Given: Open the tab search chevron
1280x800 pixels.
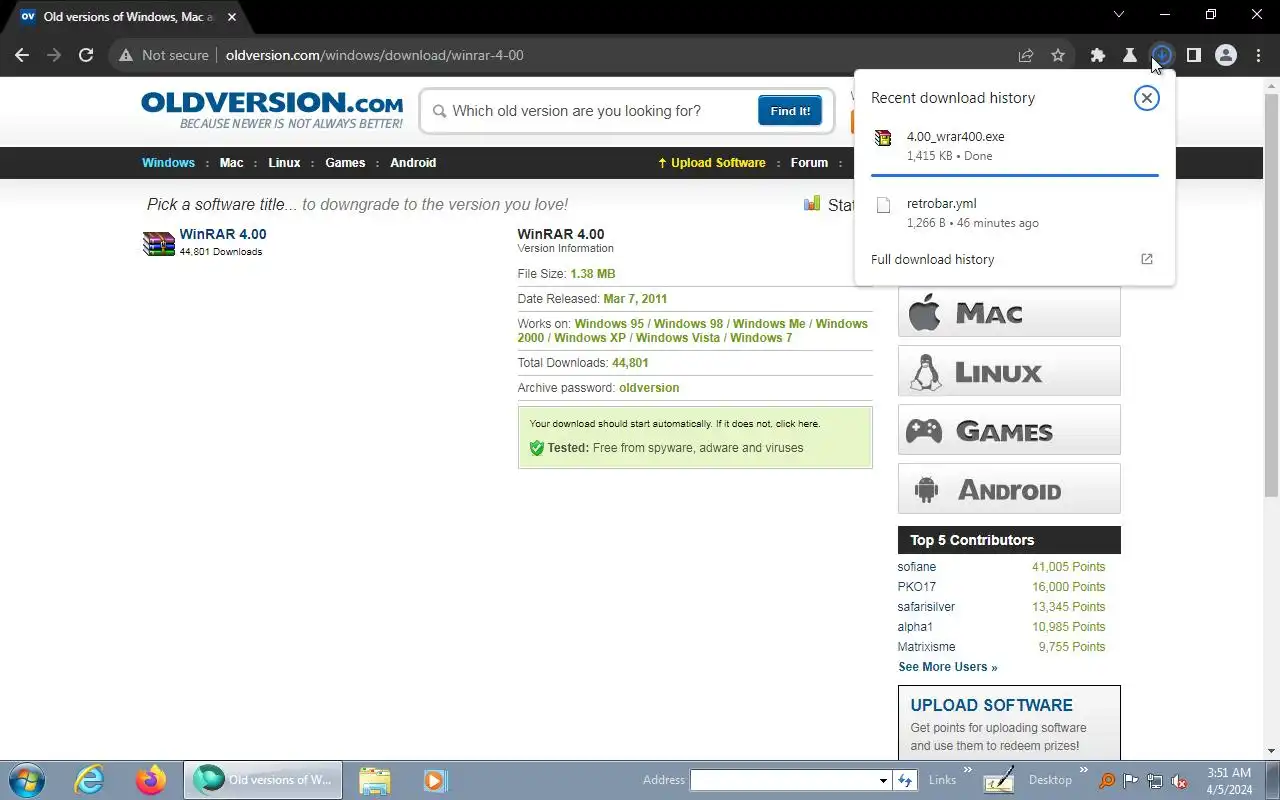Looking at the screenshot, I should [1119, 15].
